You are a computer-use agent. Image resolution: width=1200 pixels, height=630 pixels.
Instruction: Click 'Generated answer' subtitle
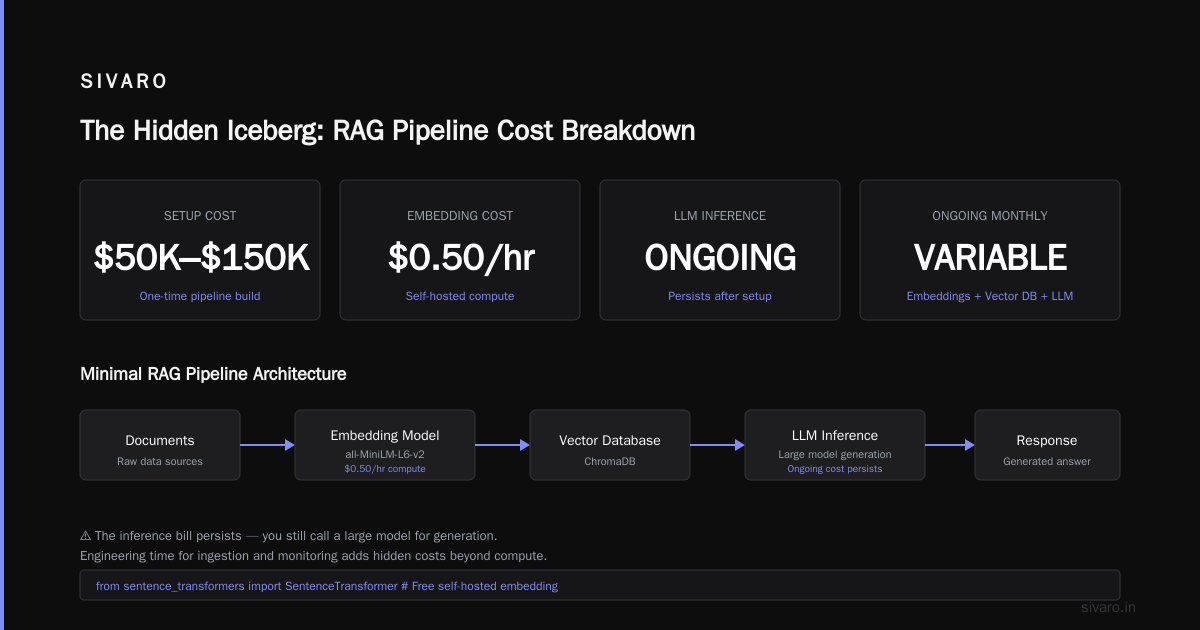point(1047,461)
